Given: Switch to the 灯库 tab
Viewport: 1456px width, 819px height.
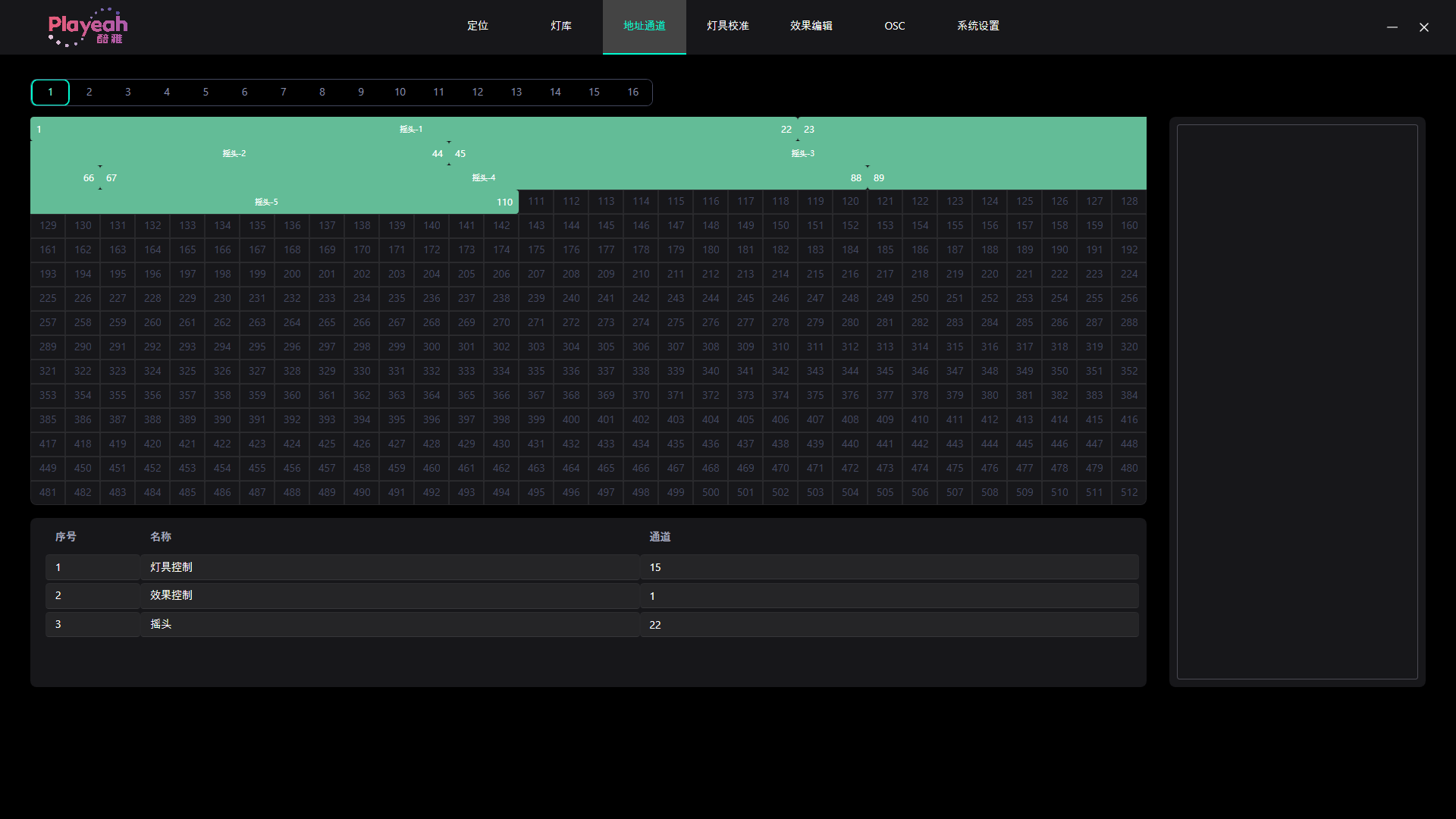Looking at the screenshot, I should 561,26.
